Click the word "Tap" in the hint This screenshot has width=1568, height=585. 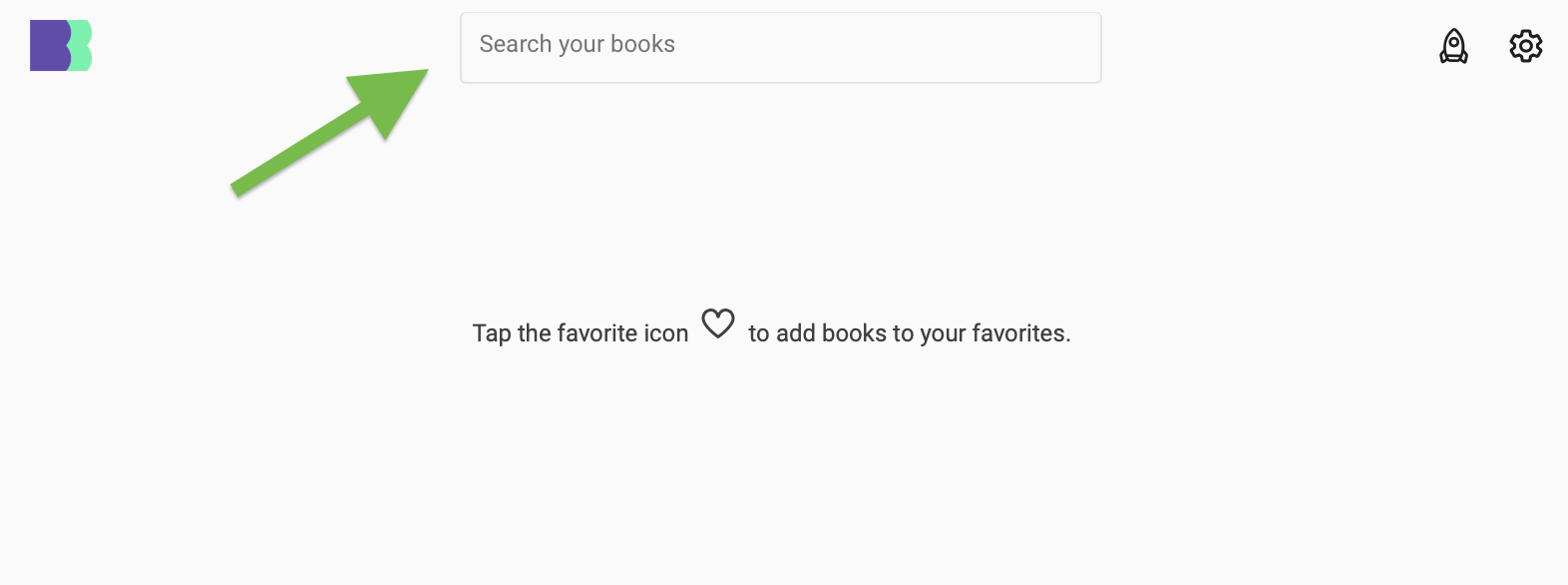click(x=492, y=333)
